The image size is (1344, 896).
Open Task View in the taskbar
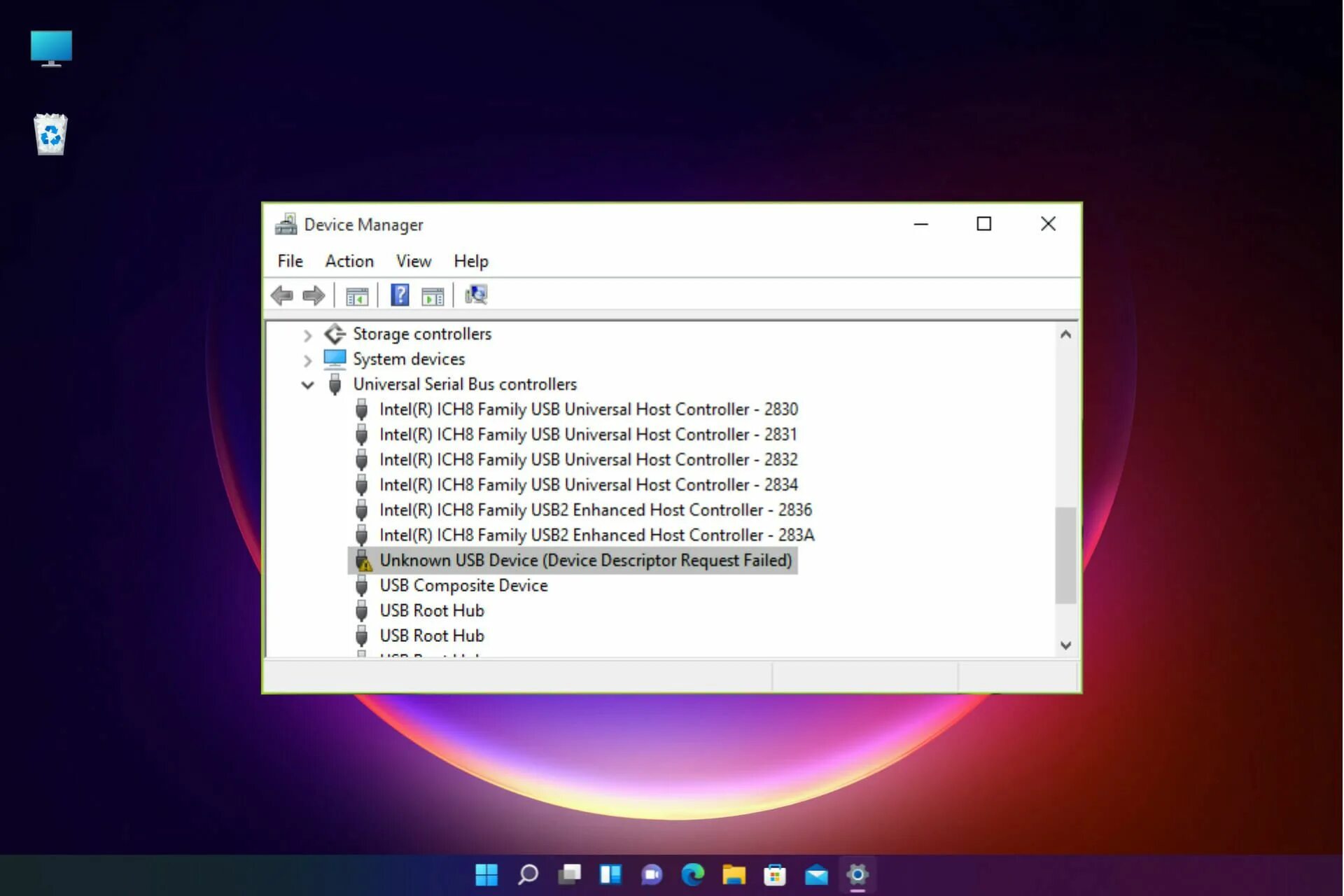click(569, 874)
